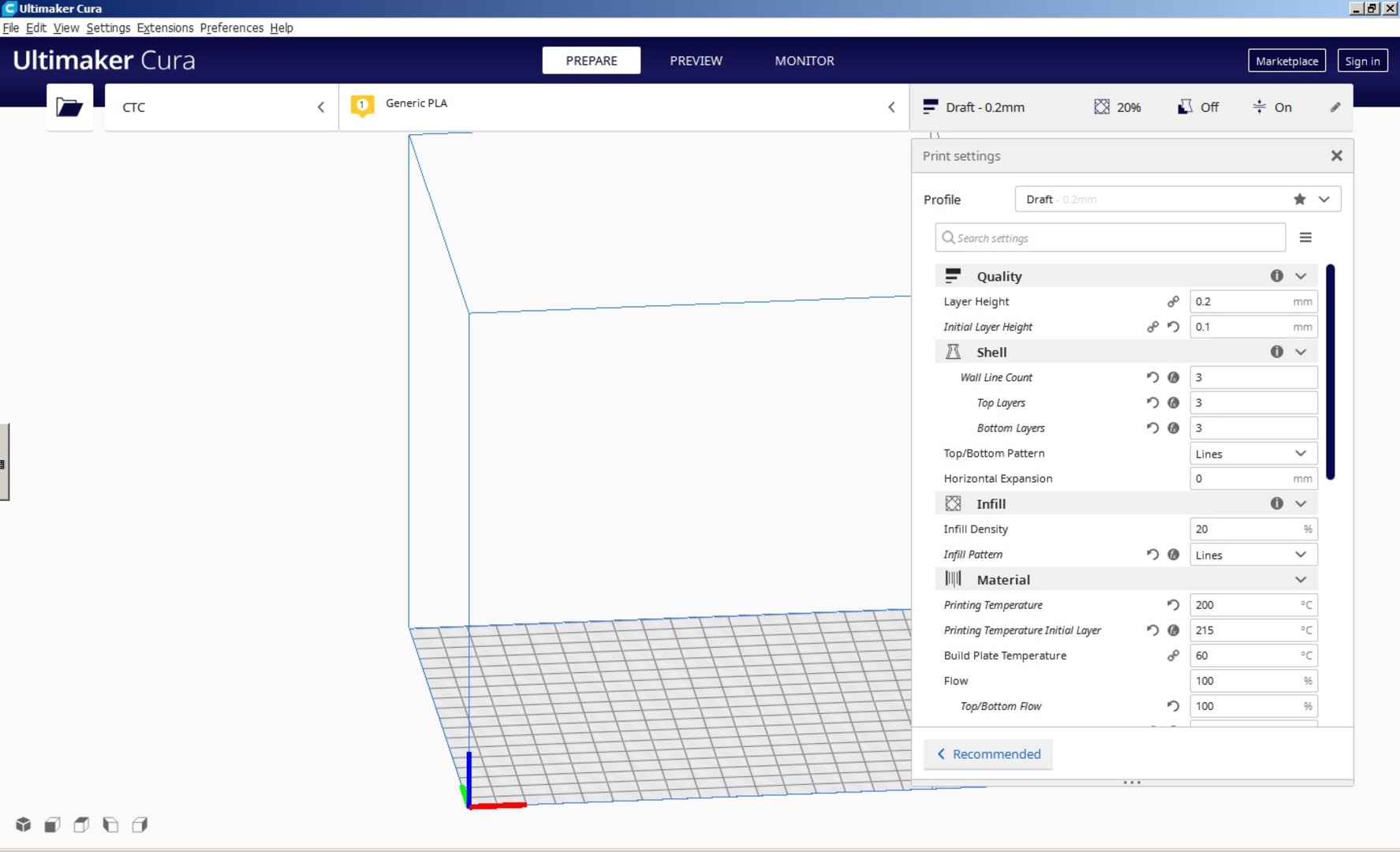Edit the Infill Density value field

click(1253, 529)
